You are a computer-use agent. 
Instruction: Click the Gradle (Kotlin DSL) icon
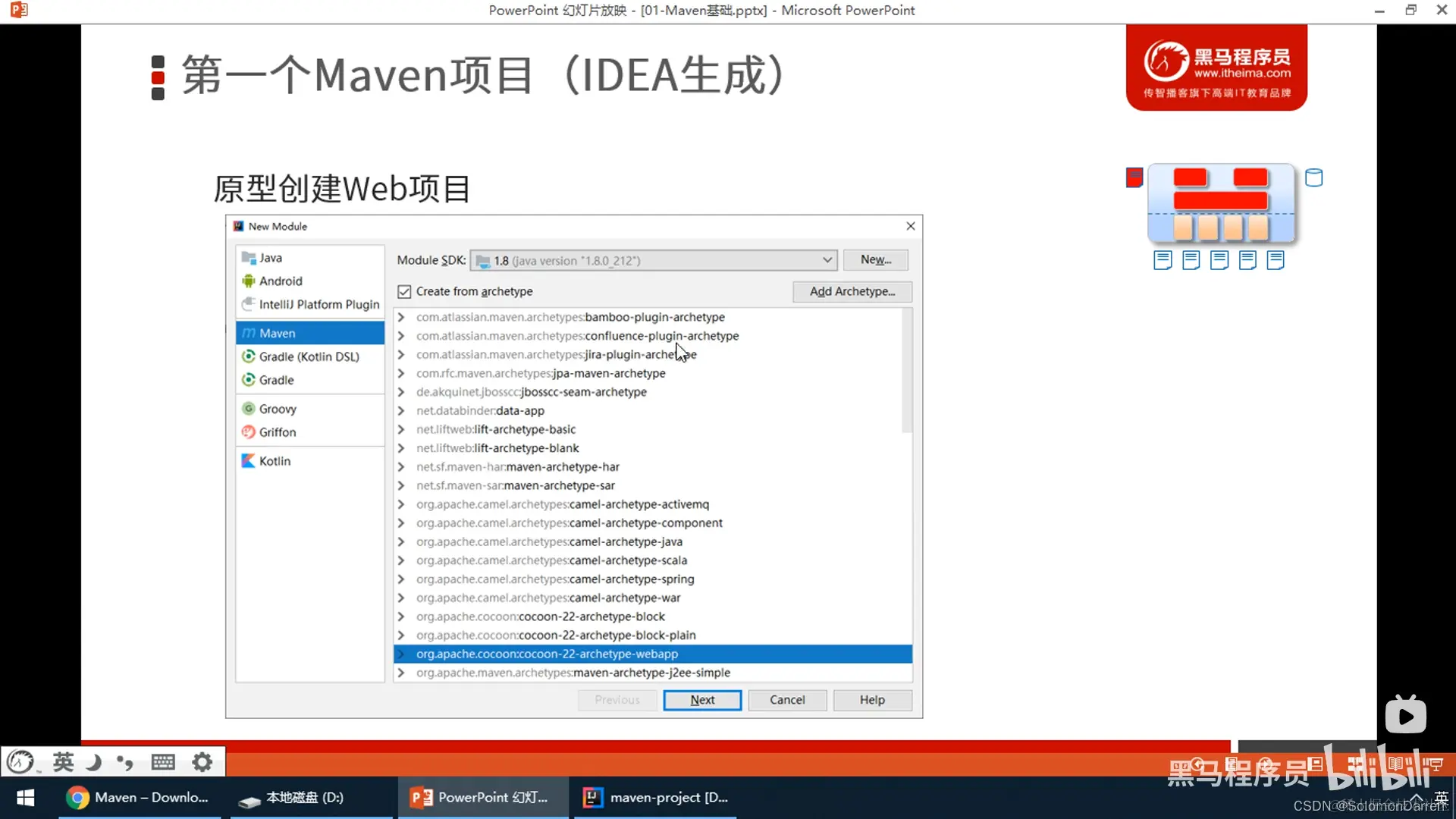tap(248, 356)
